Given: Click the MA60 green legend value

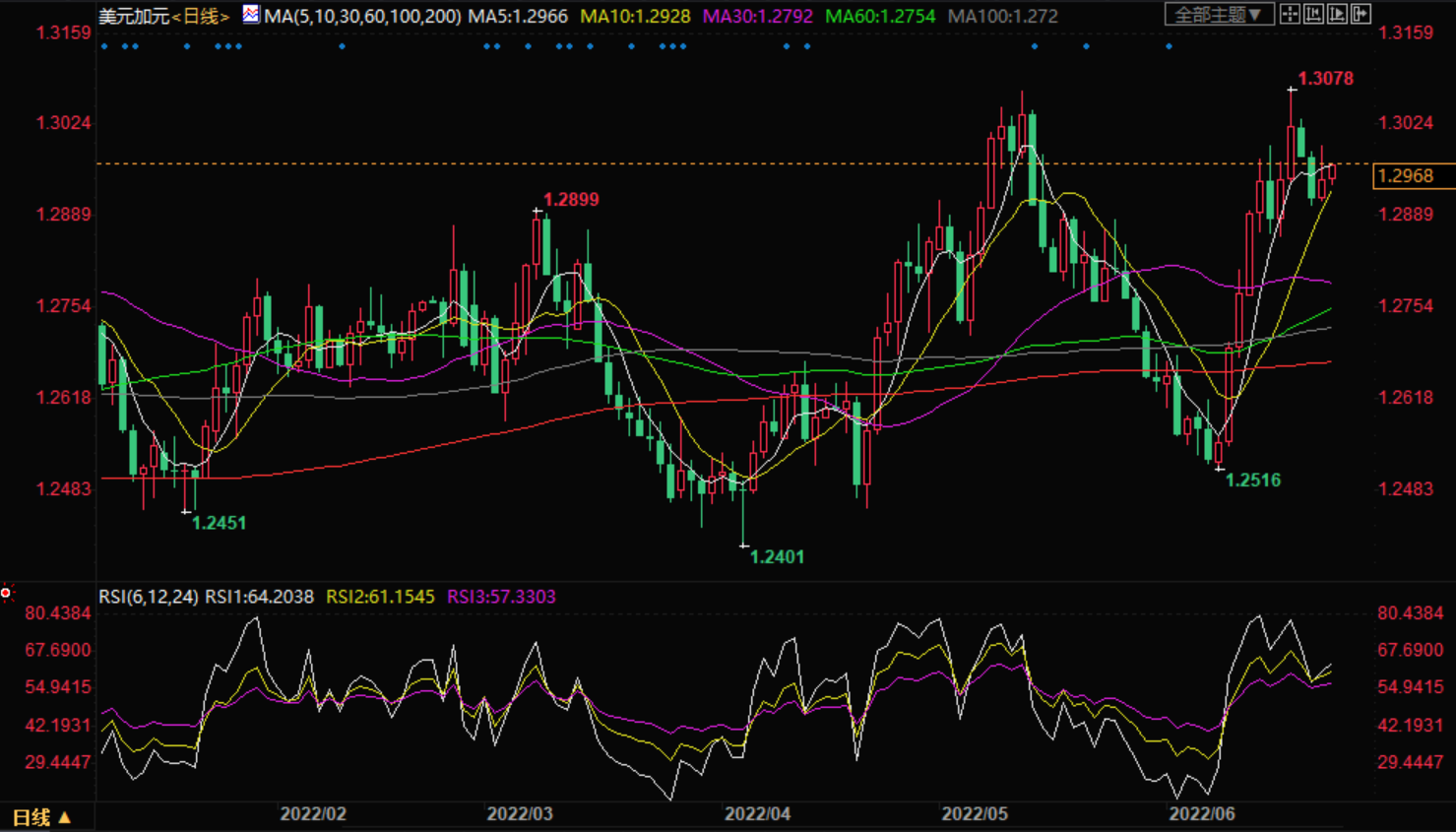Looking at the screenshot, I should pos(879,17).
